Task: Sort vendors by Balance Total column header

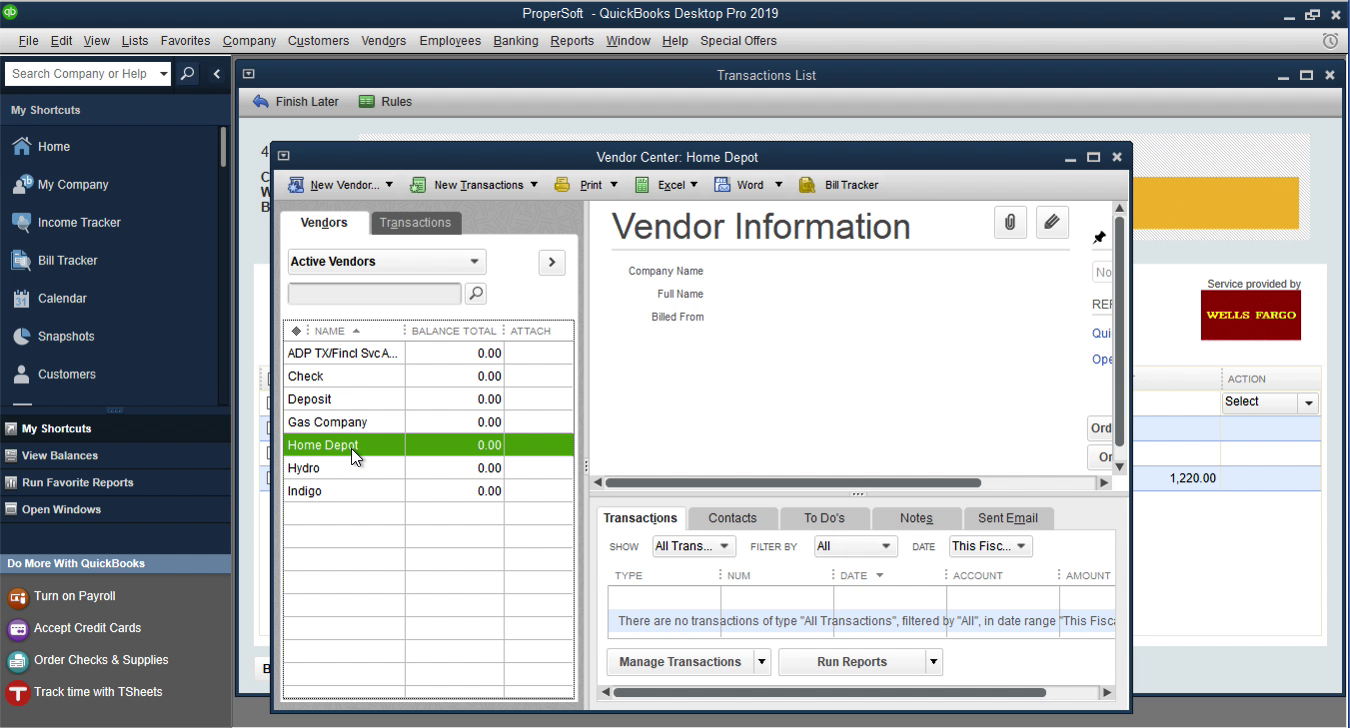Action: point(454,331)
